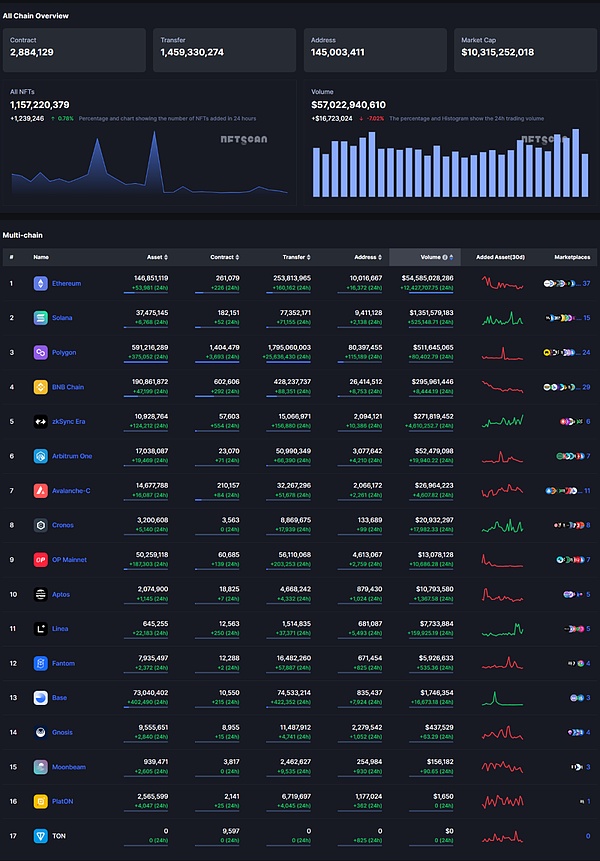Click the Avalanche-C logo icon

[41, 491]
